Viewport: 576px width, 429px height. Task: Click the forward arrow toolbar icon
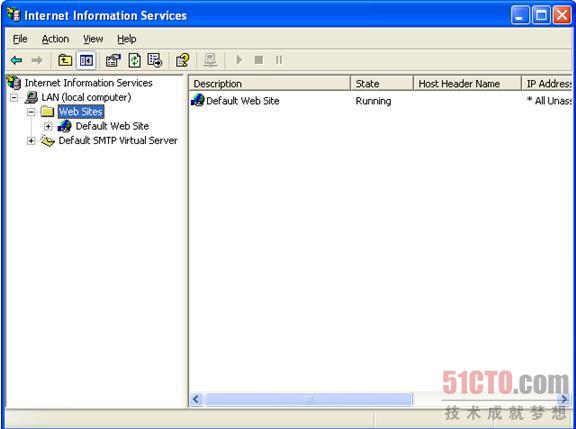tap(37, 60)
